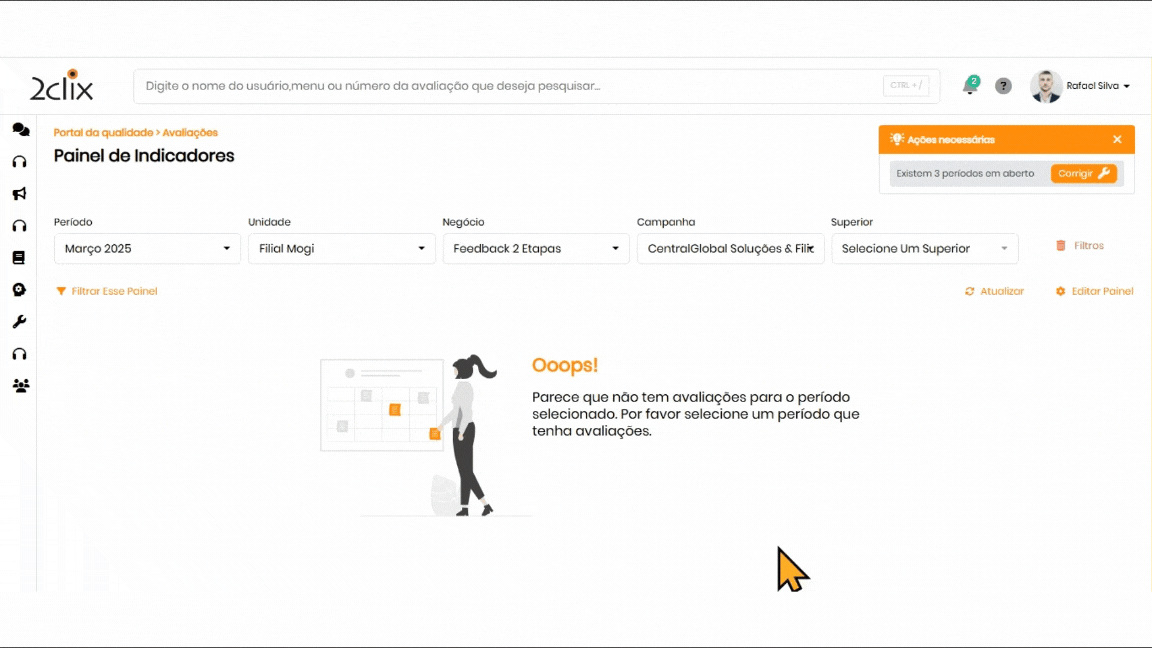Click the megaphone announcements sidebar icon

19,194
